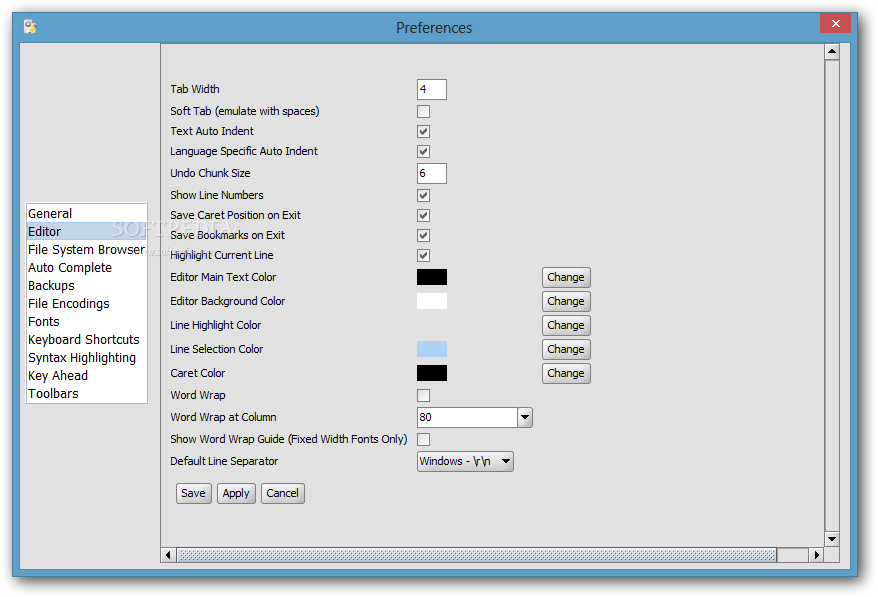Select File Encodings category

click(86, 304)
